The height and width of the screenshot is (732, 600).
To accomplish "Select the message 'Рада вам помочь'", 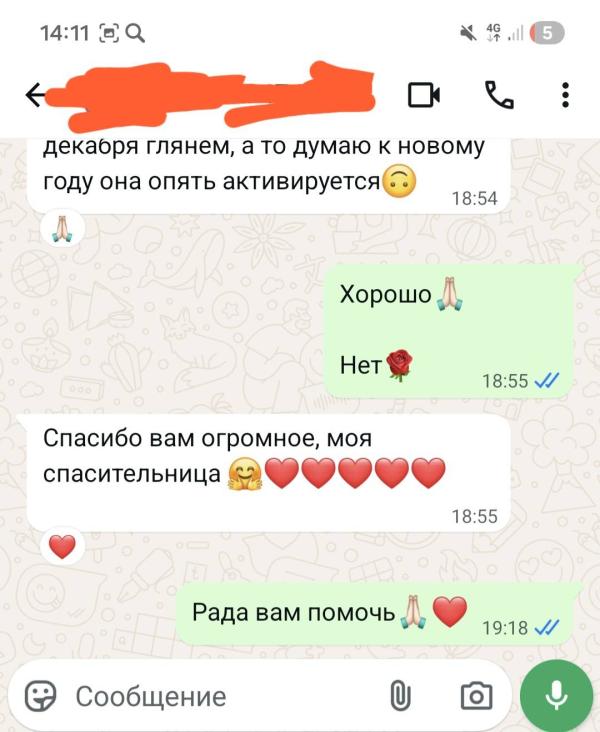I will pos(375,613).
